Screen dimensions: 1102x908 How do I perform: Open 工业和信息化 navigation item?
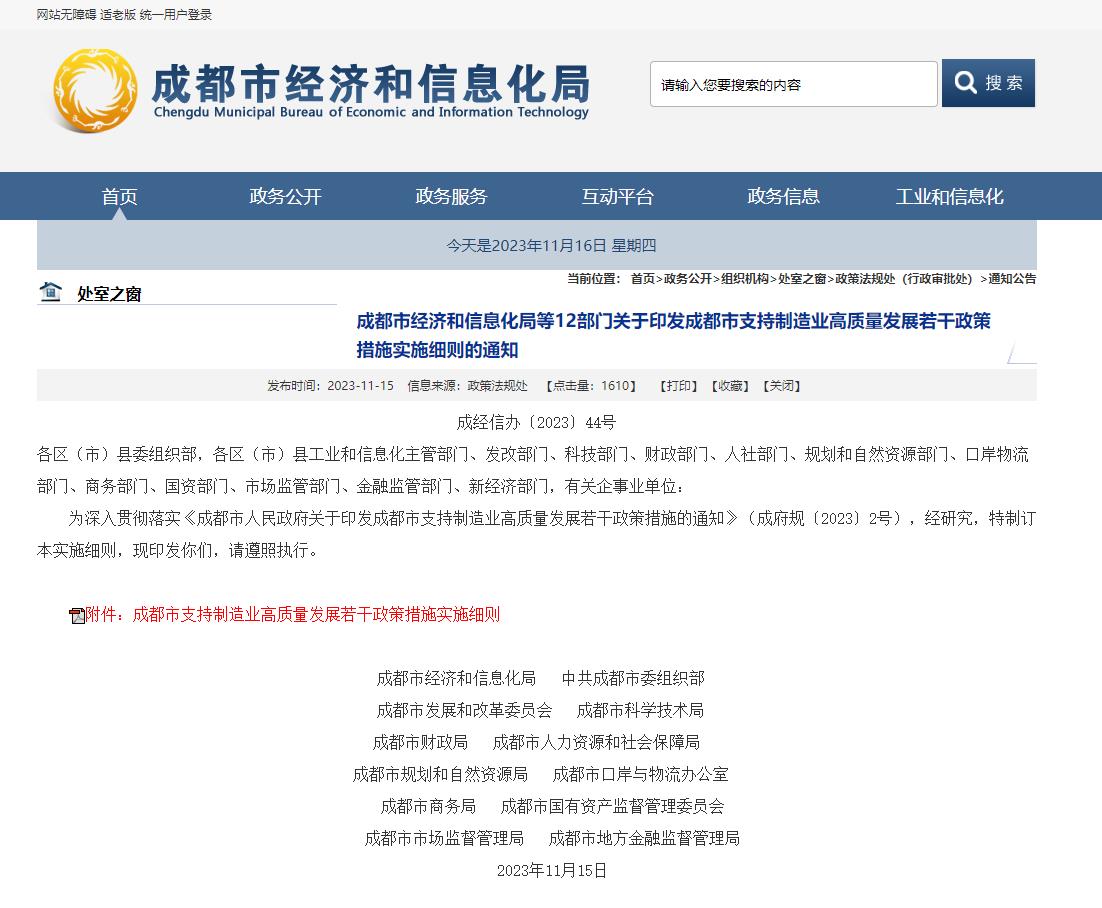[x=949, y=196]
